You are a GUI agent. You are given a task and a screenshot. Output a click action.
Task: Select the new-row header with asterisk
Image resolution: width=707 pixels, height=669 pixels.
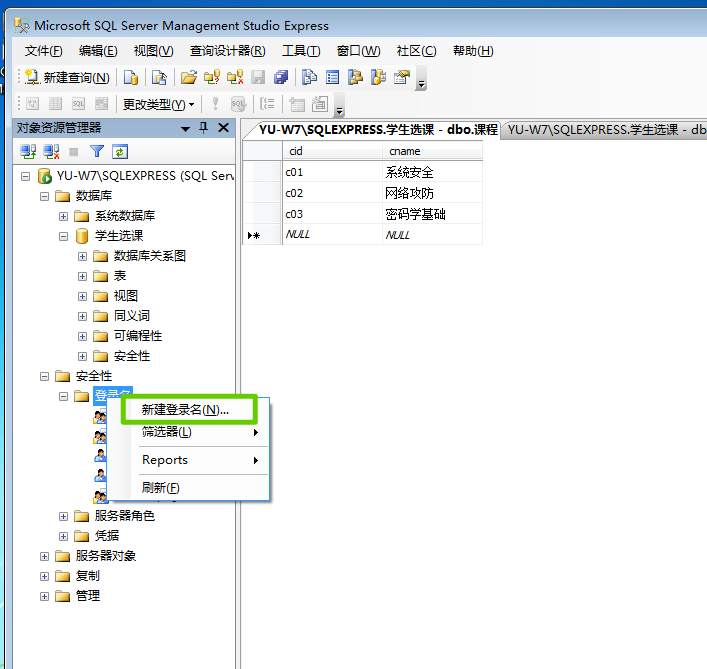pyautogui.click(x=262, y=235)
